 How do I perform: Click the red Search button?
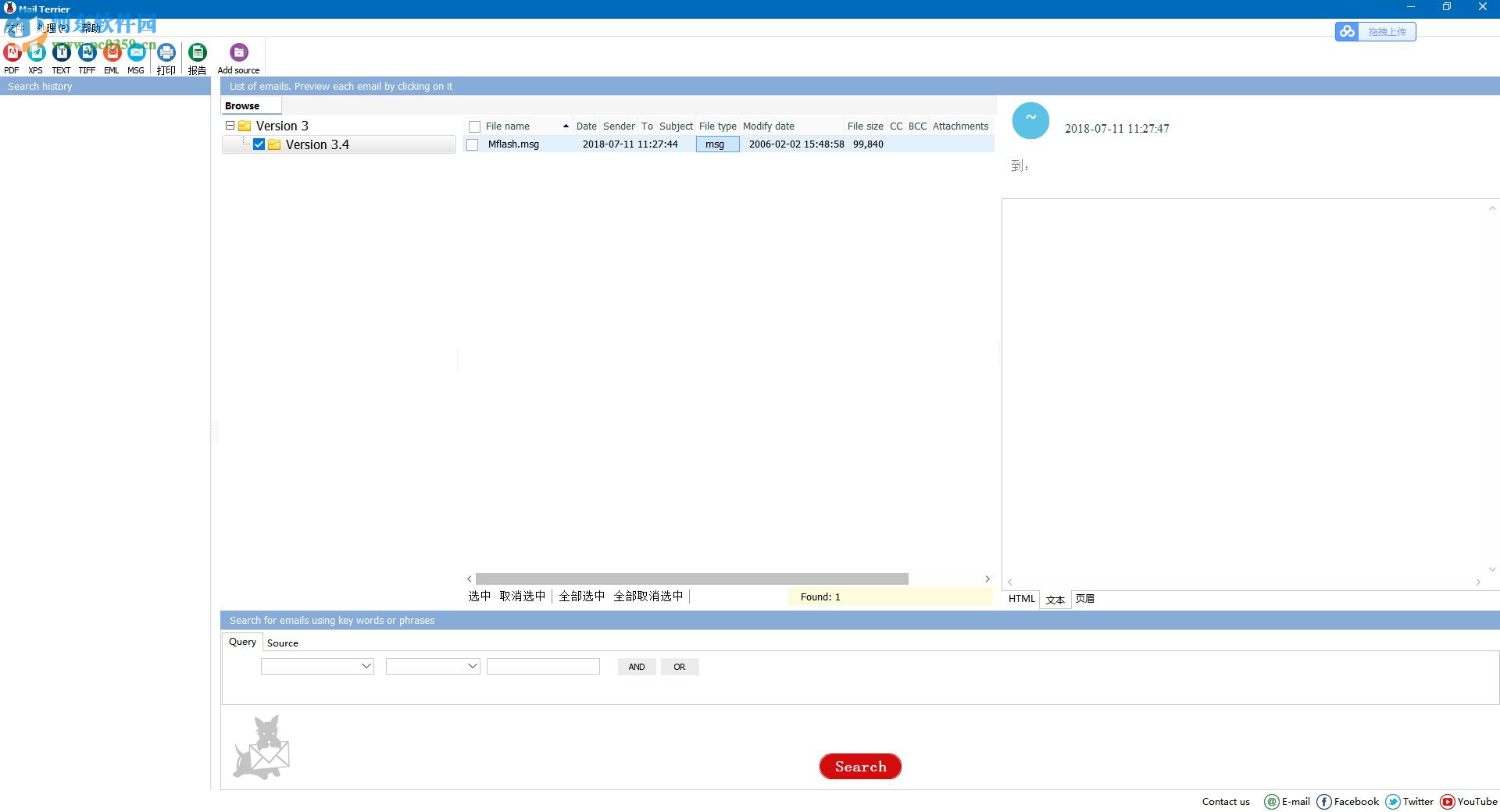[860, 767]
